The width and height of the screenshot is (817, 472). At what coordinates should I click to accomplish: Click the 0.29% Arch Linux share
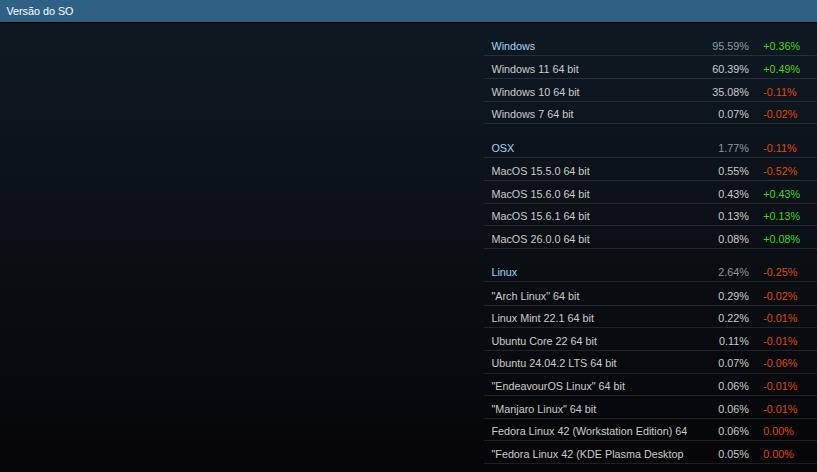click(x=733, y=296)
